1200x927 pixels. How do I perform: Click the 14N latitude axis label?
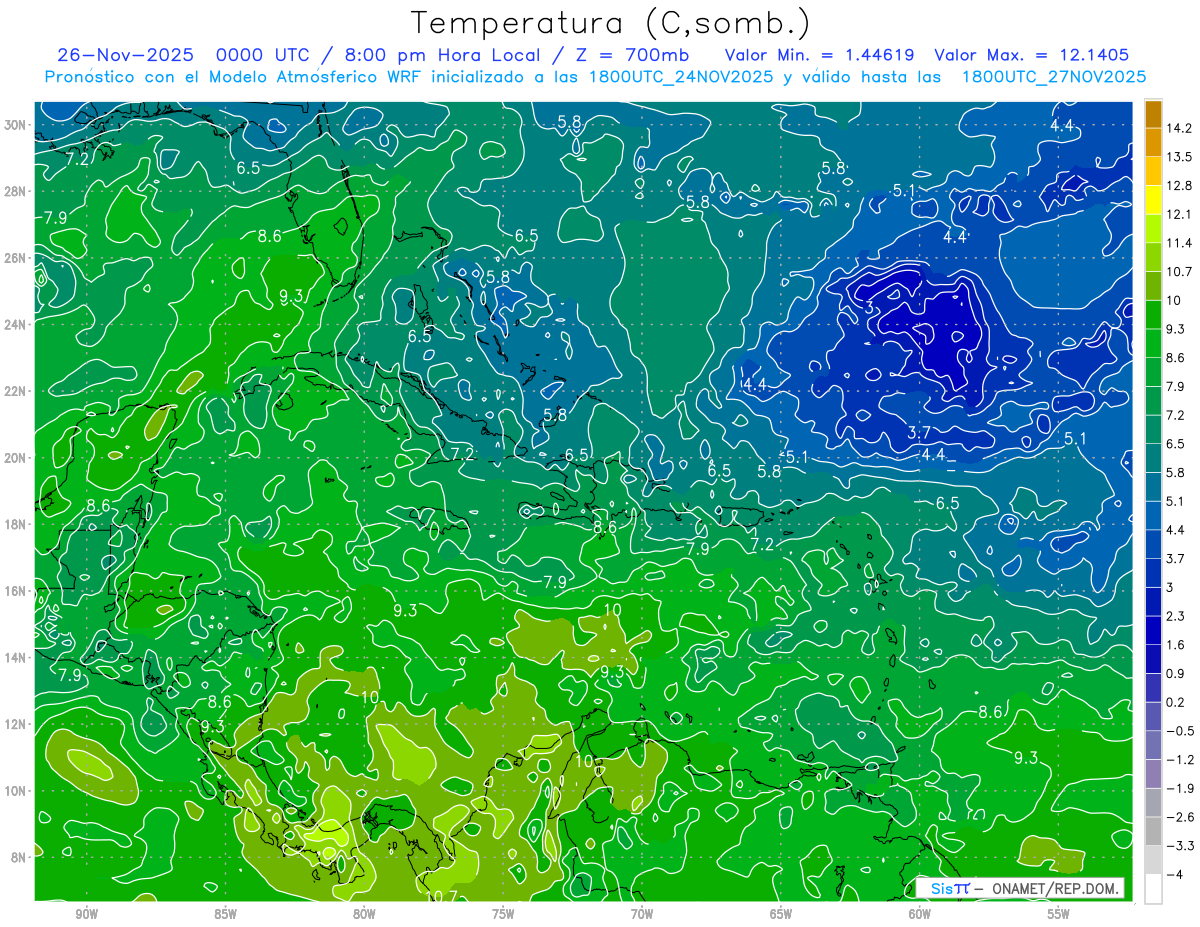tap(16, 657)
